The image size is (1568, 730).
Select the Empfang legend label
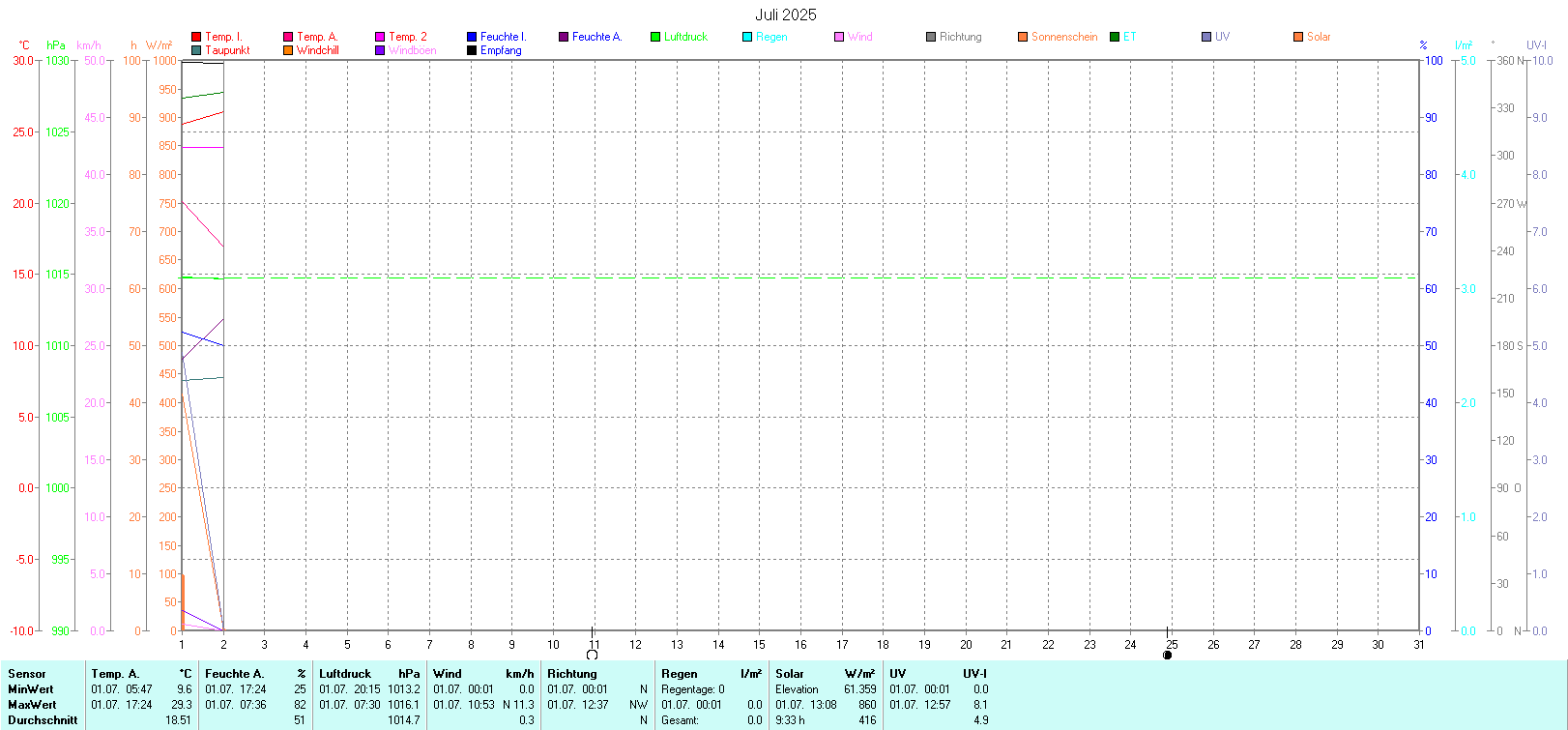coord(501,50)
